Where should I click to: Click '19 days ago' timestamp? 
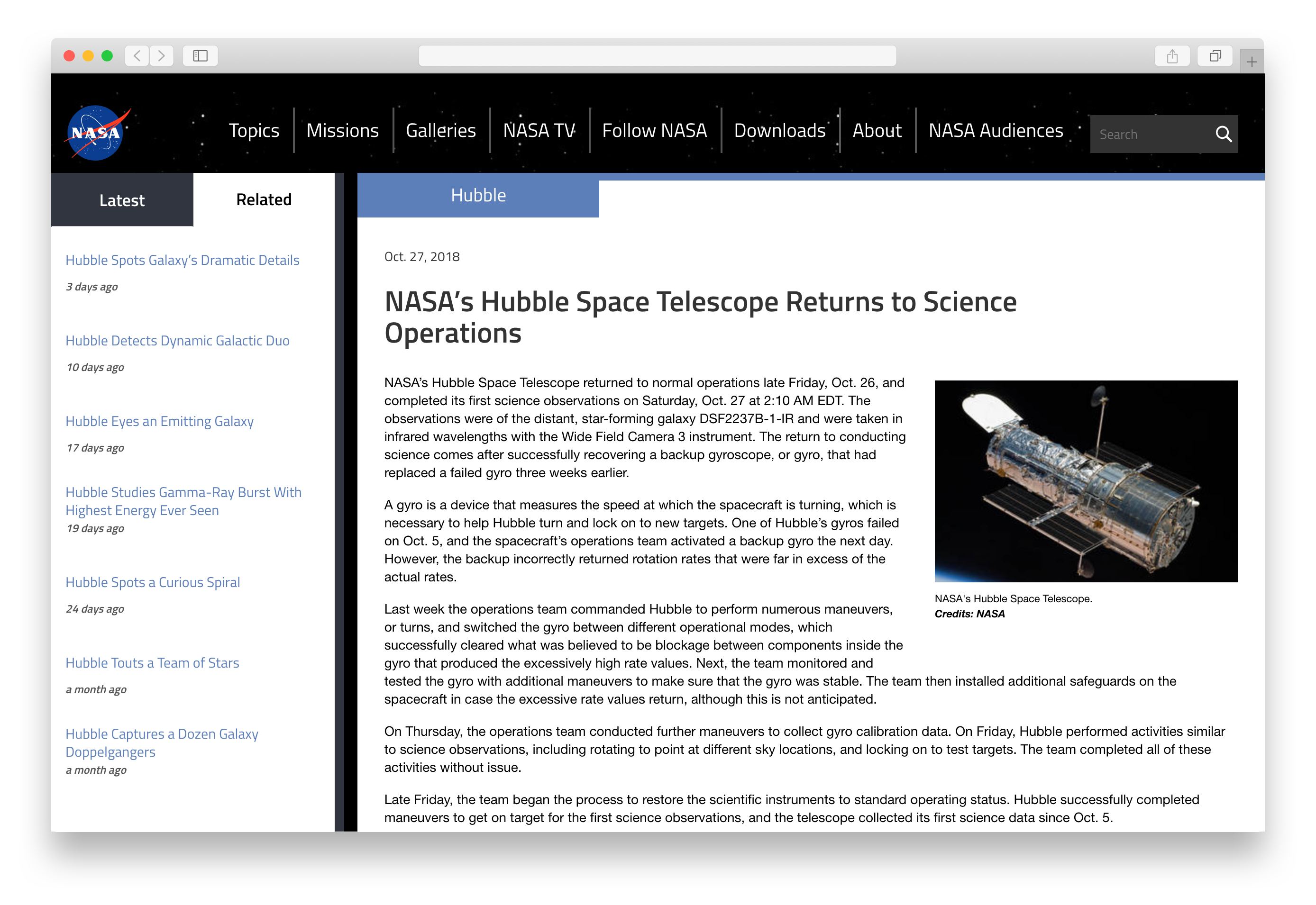tap(95, 528)
